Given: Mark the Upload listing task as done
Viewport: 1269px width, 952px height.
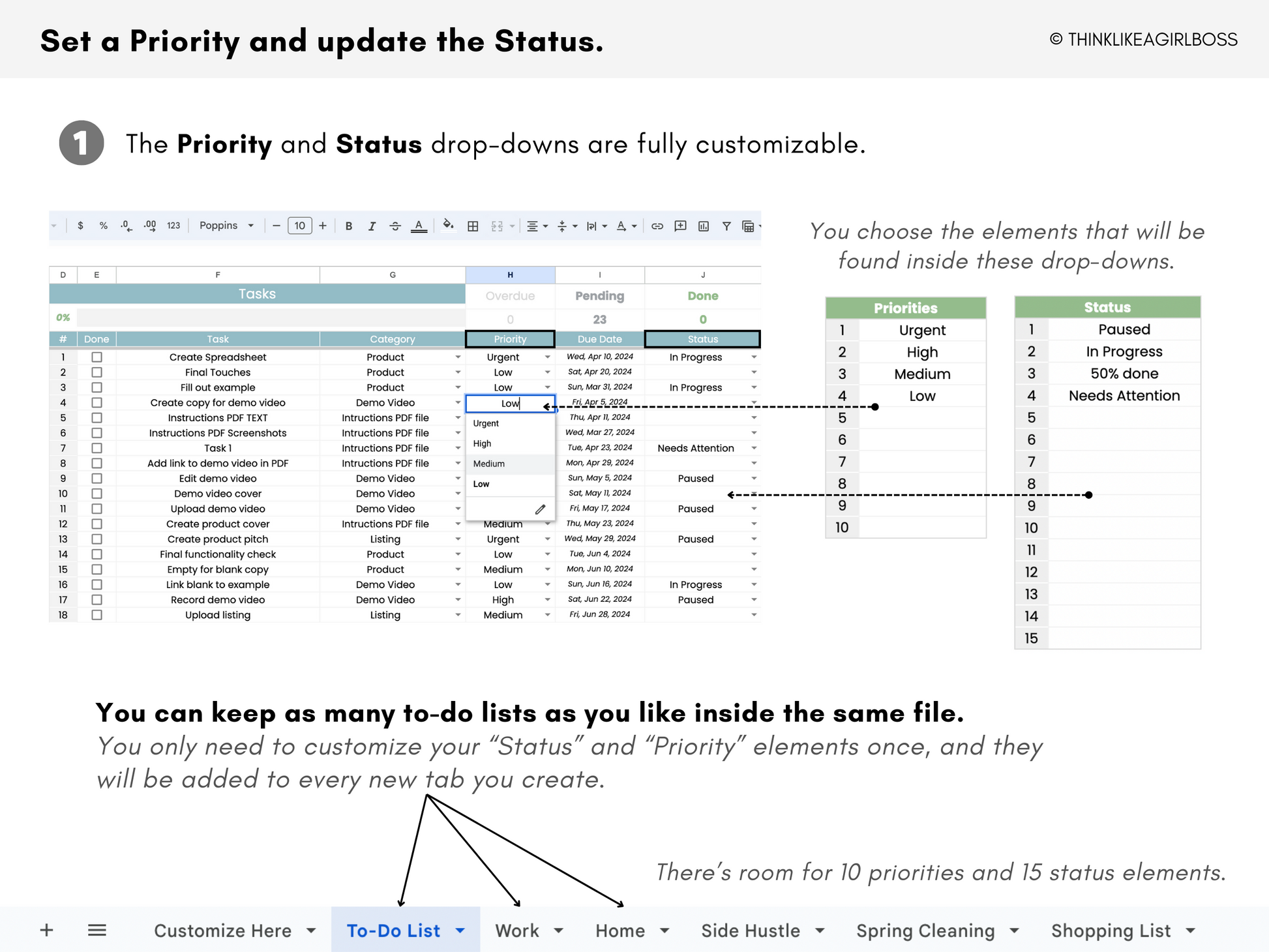Looking at the screenshot, I should coord(97,615).
